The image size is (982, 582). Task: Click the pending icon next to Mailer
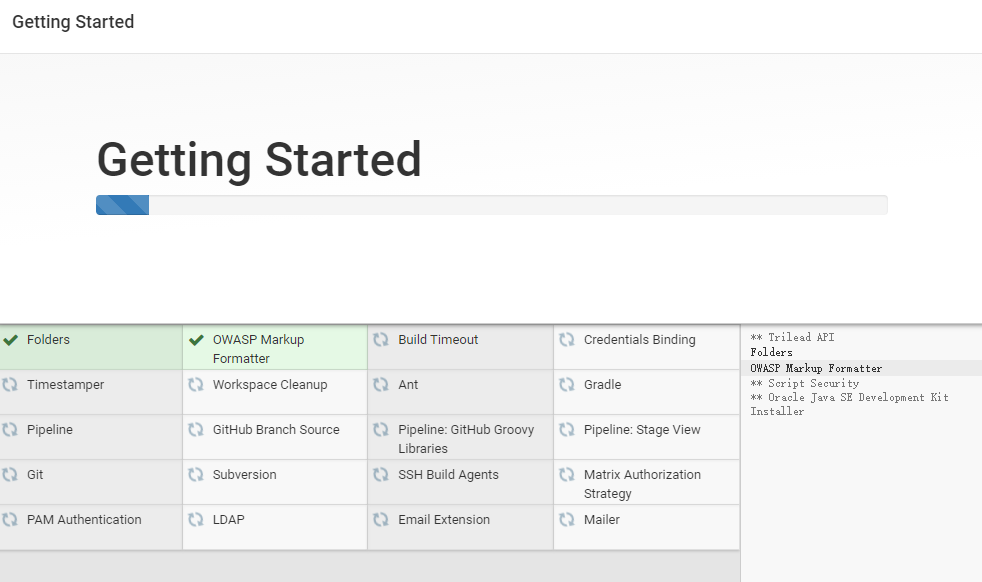567,520
